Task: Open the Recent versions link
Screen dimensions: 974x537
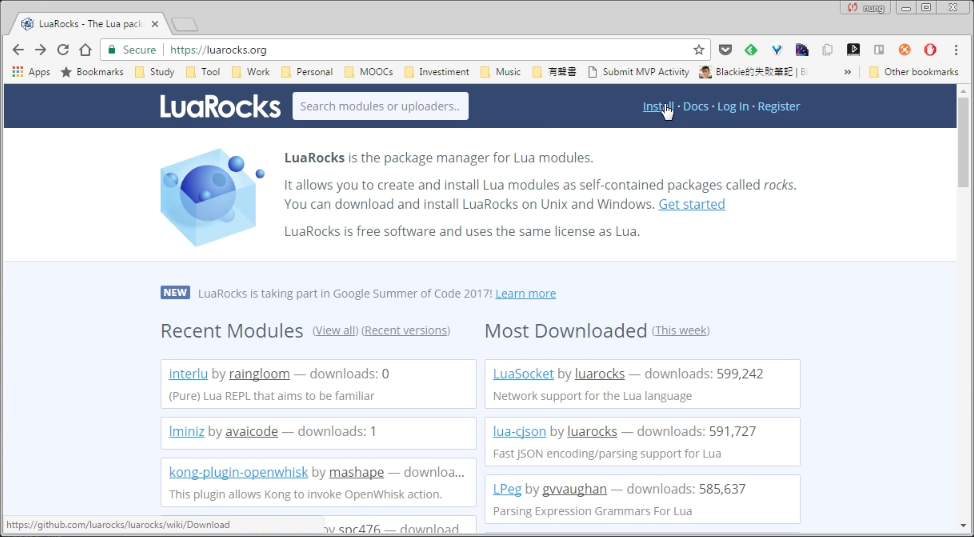Action: [406, 330]
